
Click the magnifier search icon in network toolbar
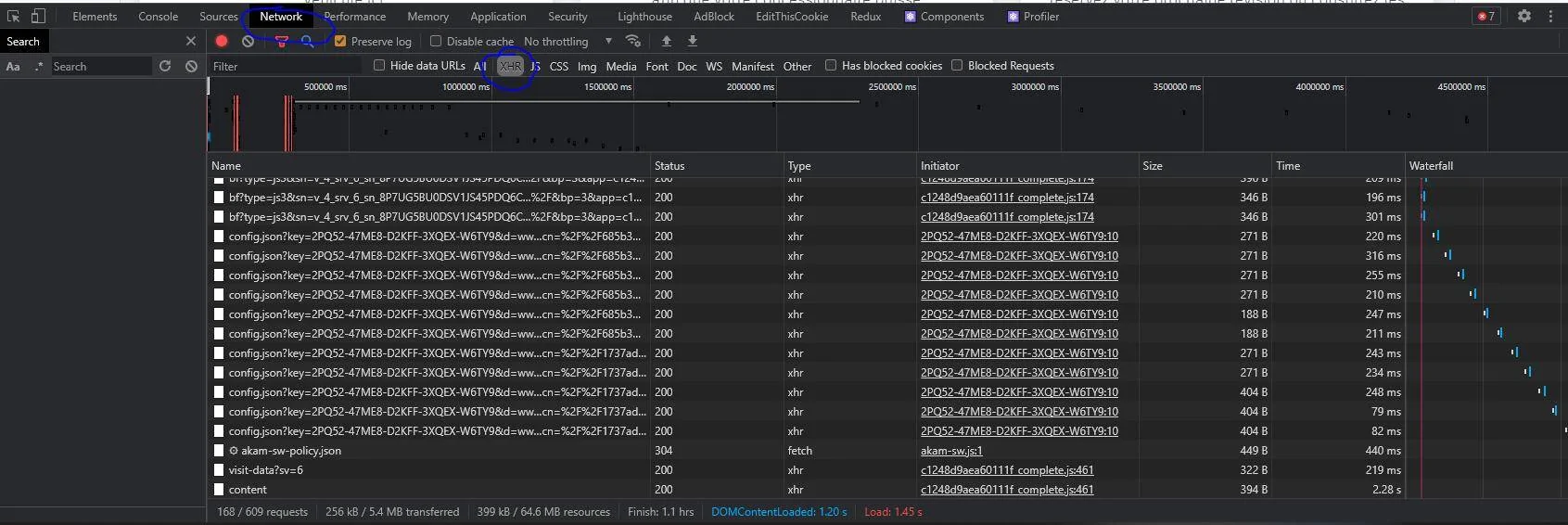(307, 41)
